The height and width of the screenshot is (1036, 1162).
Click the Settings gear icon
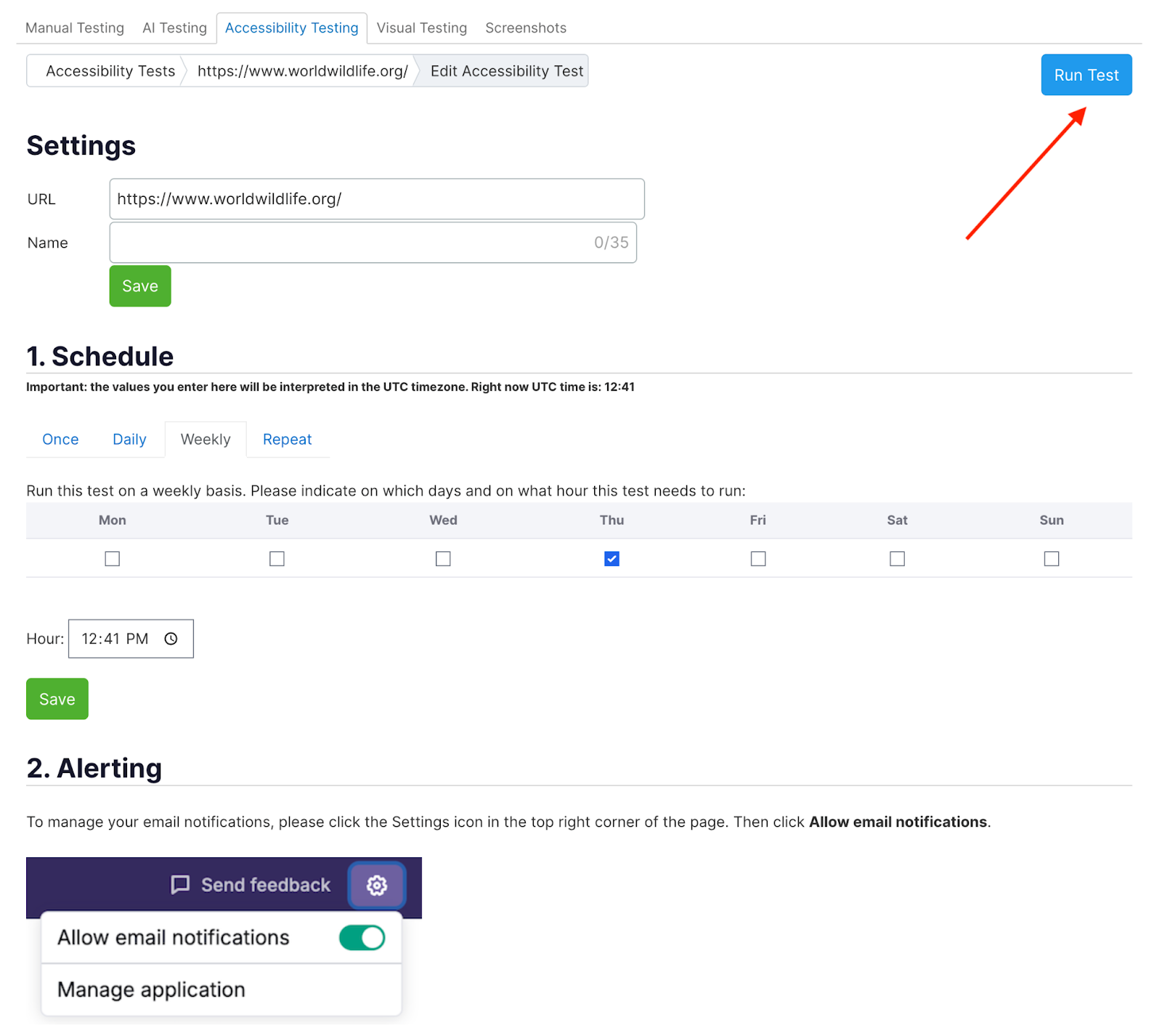(x=376, y=885)
